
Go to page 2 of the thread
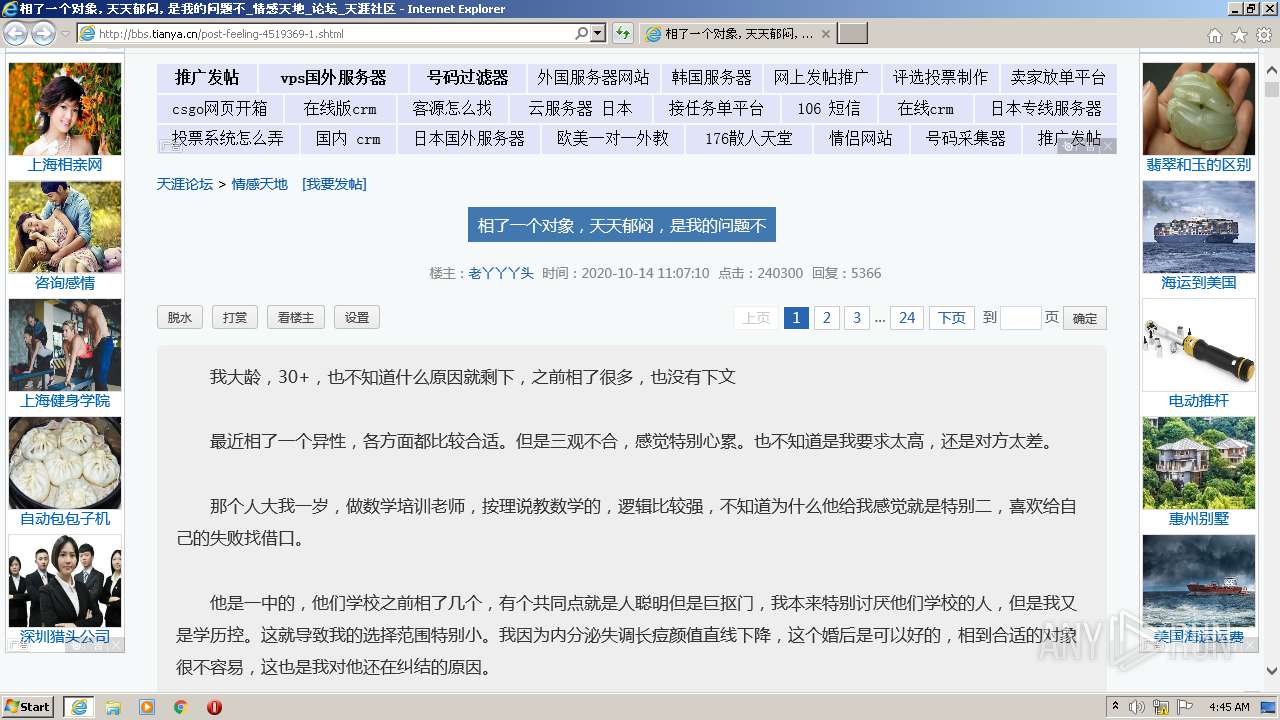tap(826, 318)
